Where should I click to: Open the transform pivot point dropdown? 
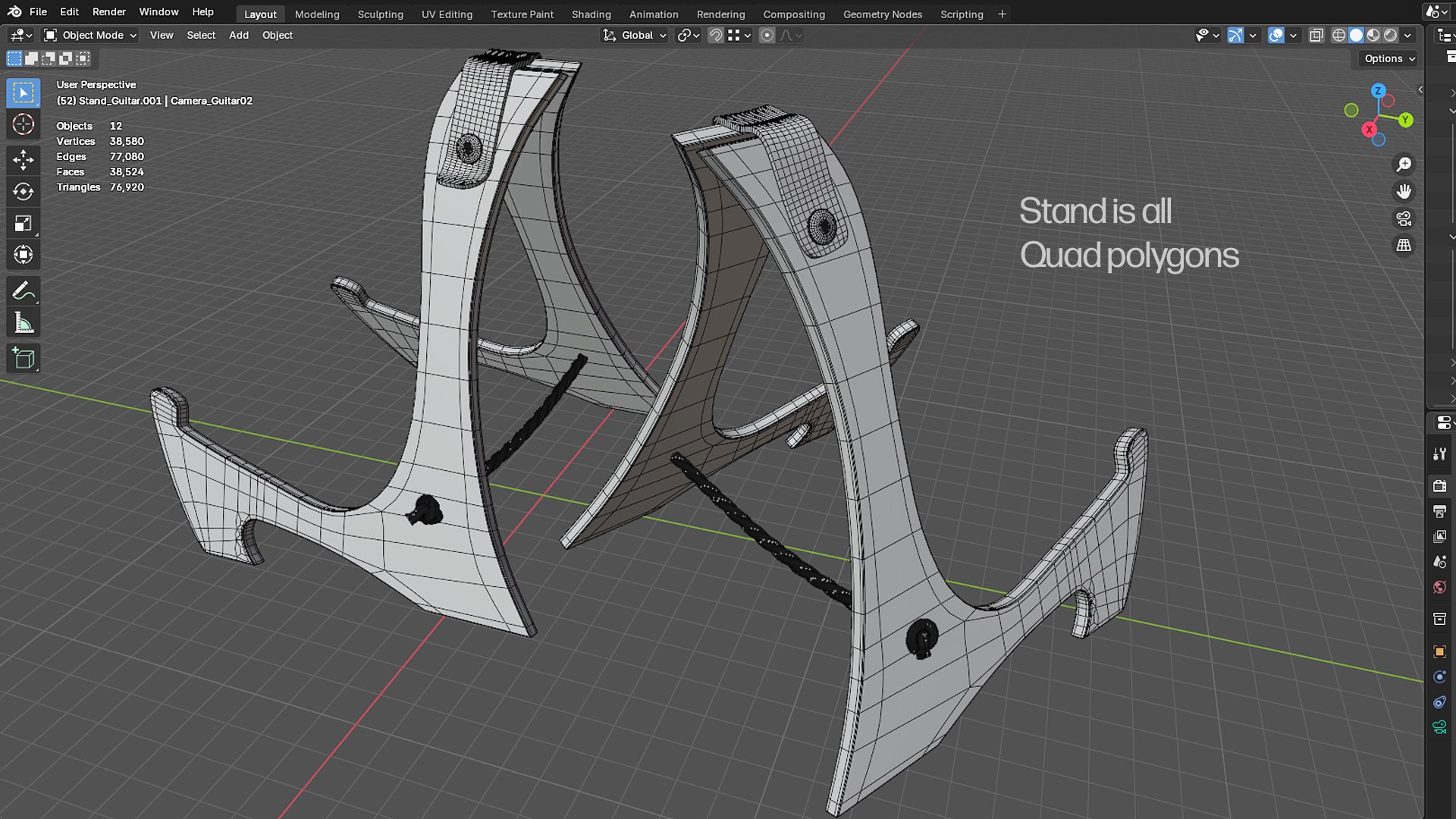pos(688,35)
